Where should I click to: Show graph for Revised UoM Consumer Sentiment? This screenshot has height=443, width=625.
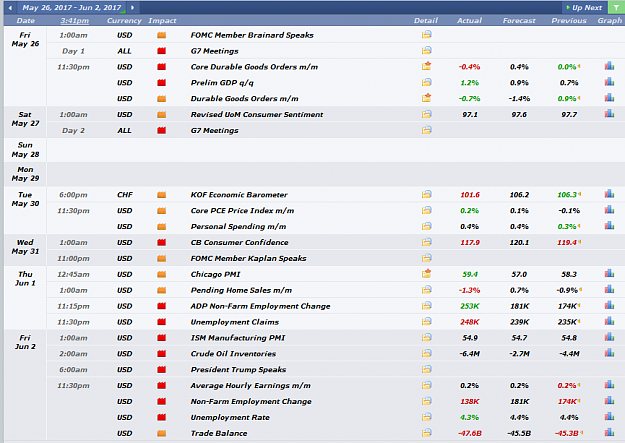pos(609,114)
